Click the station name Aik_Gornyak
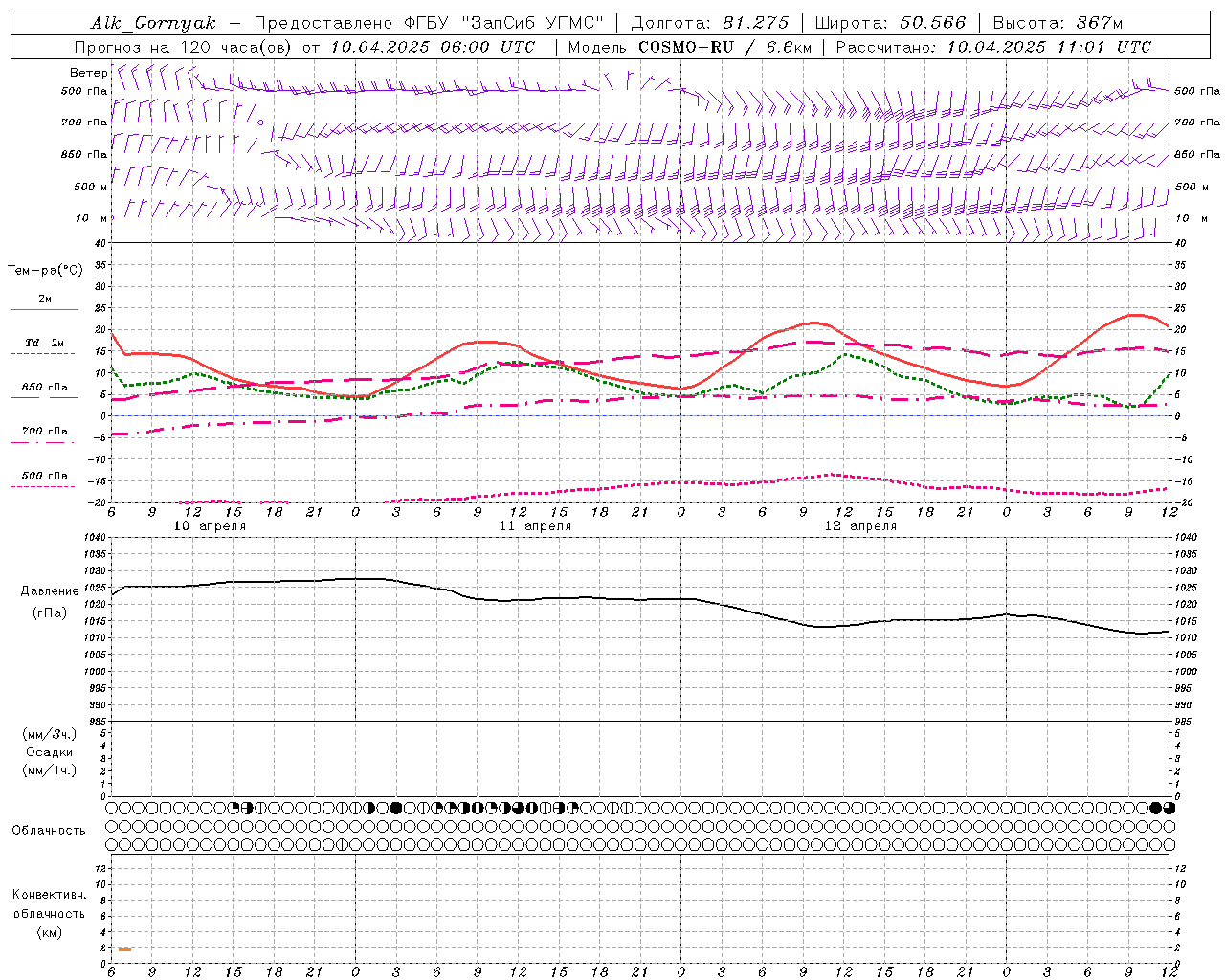 coord(153,23)
